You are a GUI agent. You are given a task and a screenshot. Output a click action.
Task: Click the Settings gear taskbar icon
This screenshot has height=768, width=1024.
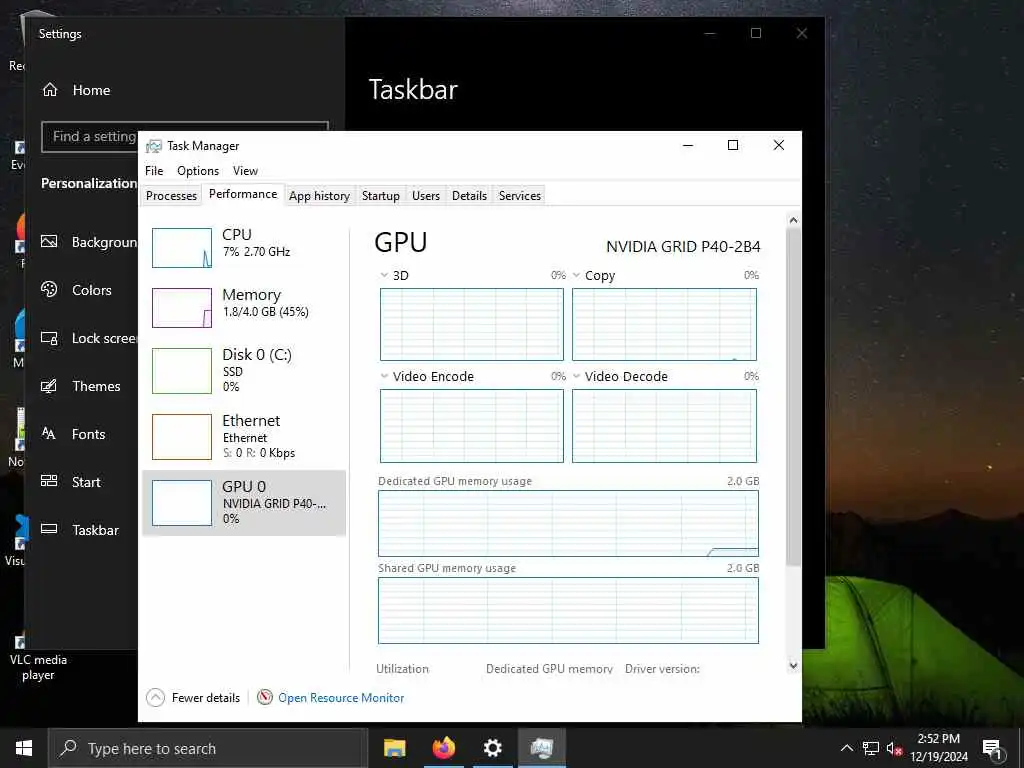click(x=492, y=748)
